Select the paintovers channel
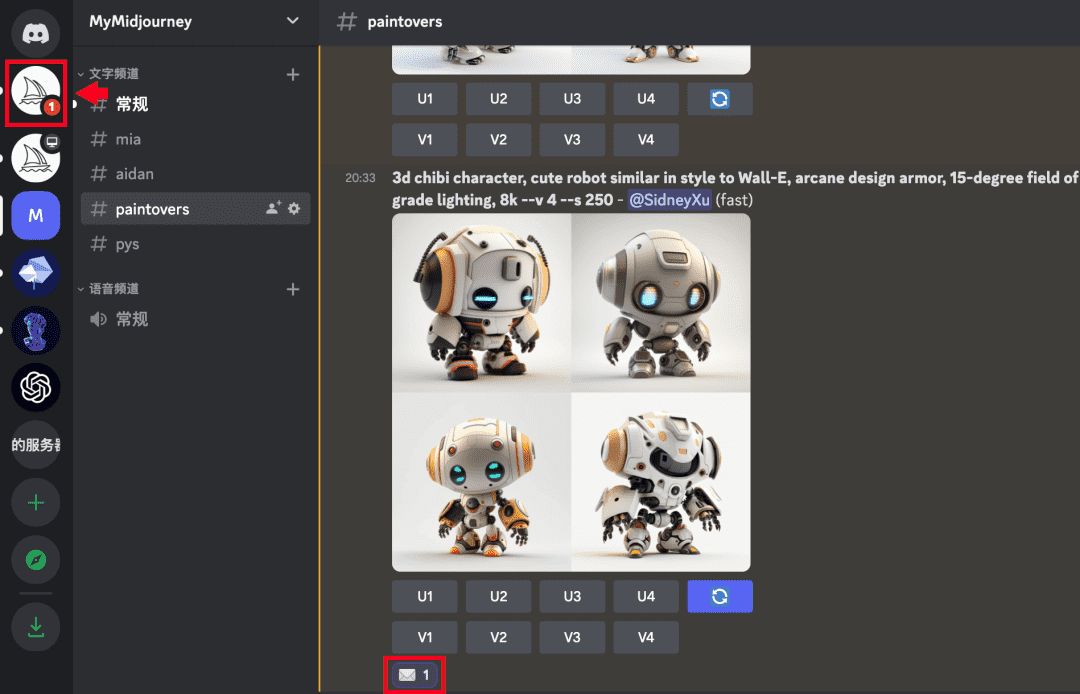 click(x=196, y=209)
